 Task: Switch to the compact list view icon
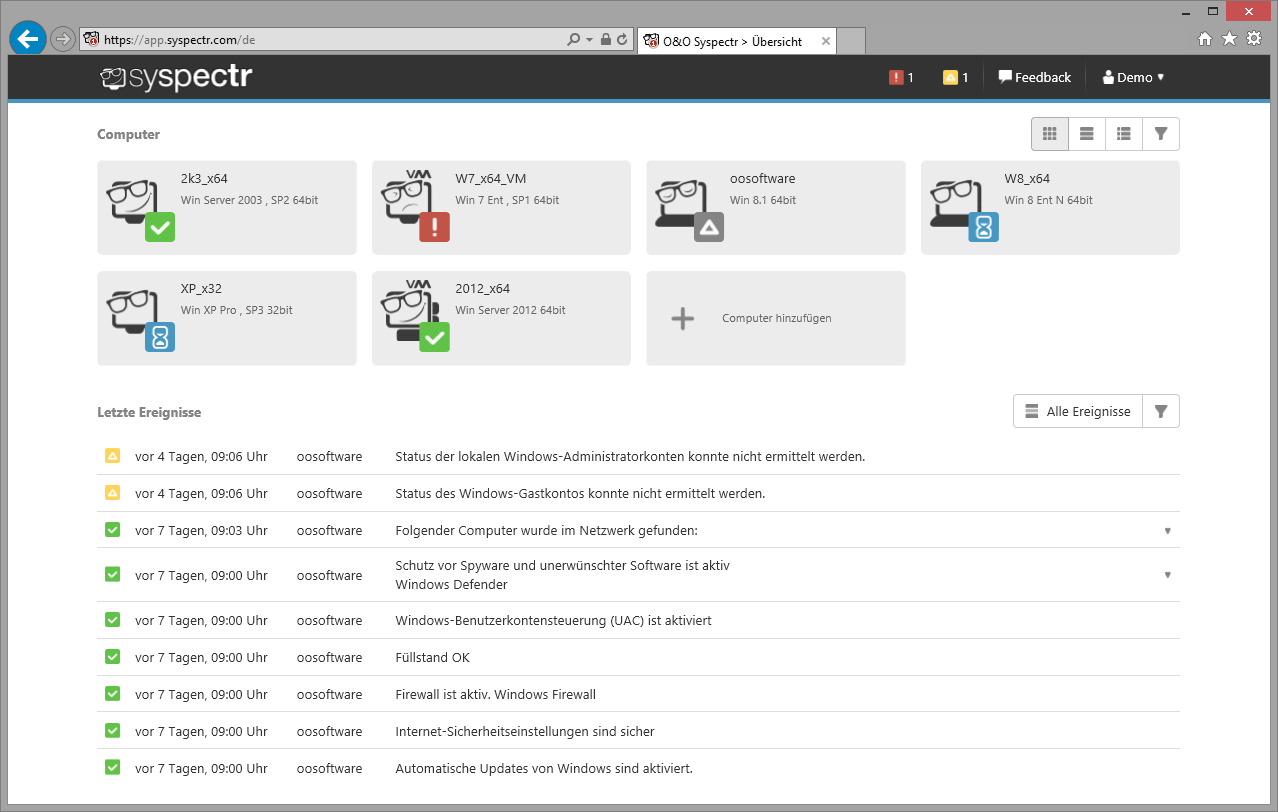coord(1087,133)
